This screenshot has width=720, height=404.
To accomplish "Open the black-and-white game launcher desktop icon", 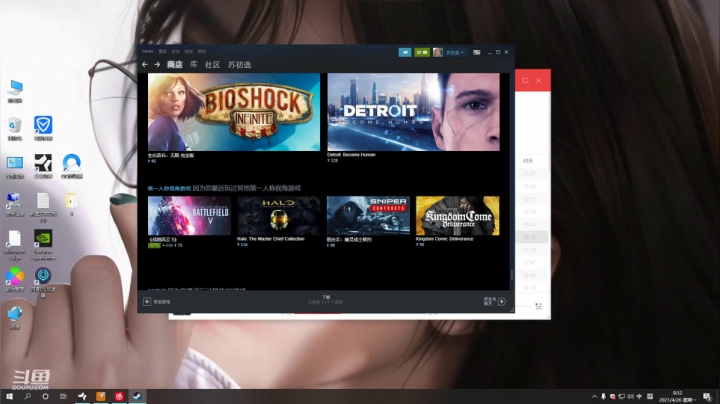I will click(43, 167).
